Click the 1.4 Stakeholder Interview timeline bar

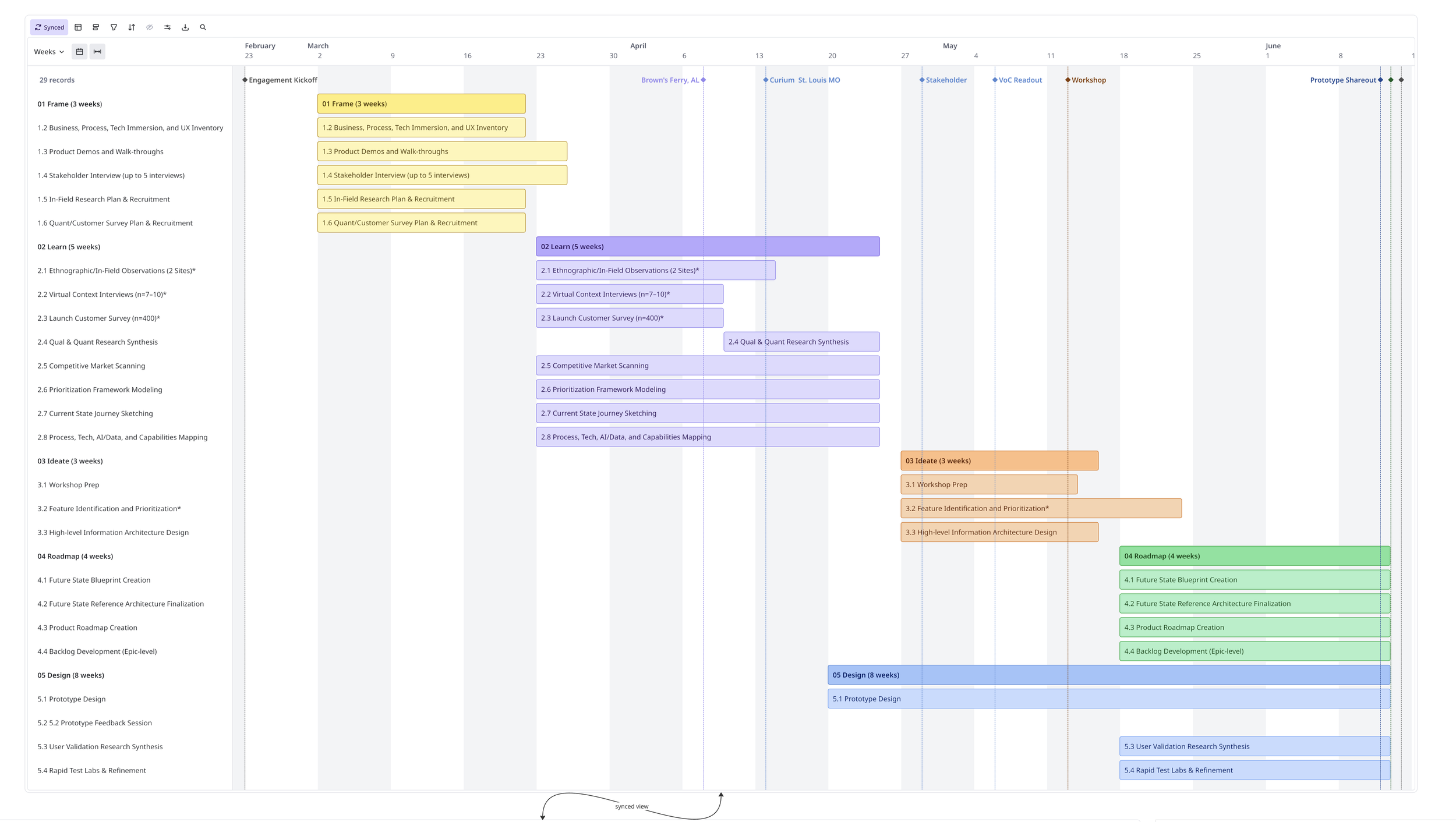point(442,175)
